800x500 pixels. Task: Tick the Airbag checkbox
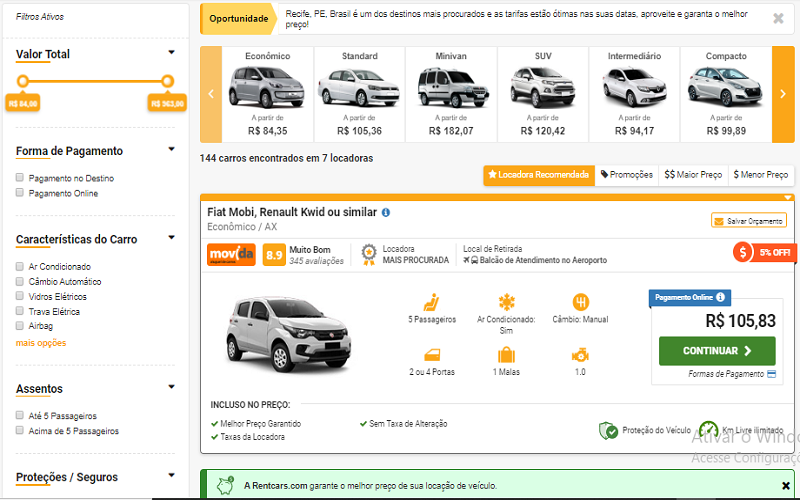point(19,326)
